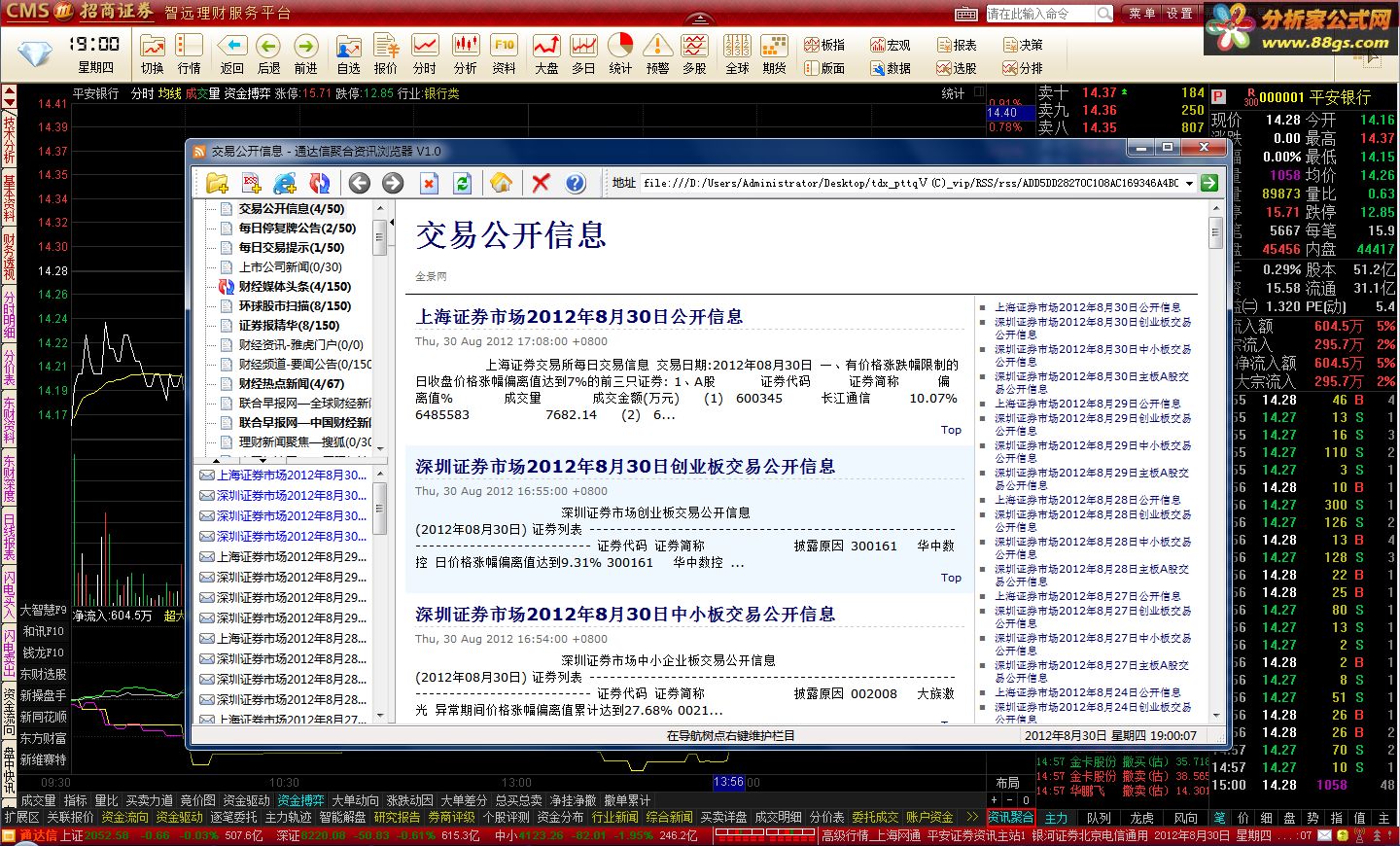1400x846 pixels.
Task: Click the green refresh page icon
Action: coord(463,183)
